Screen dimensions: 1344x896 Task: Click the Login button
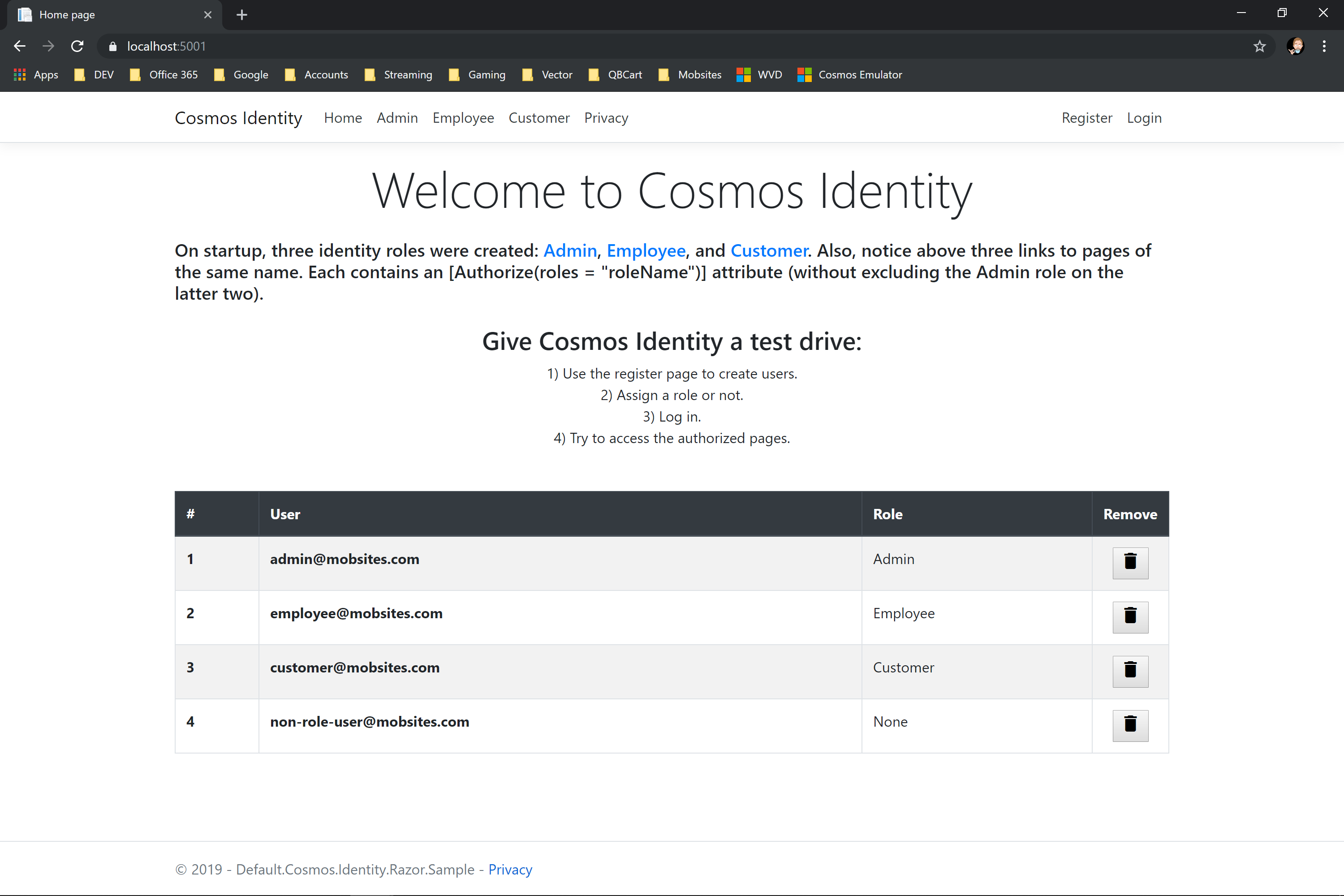[1145, 118]
